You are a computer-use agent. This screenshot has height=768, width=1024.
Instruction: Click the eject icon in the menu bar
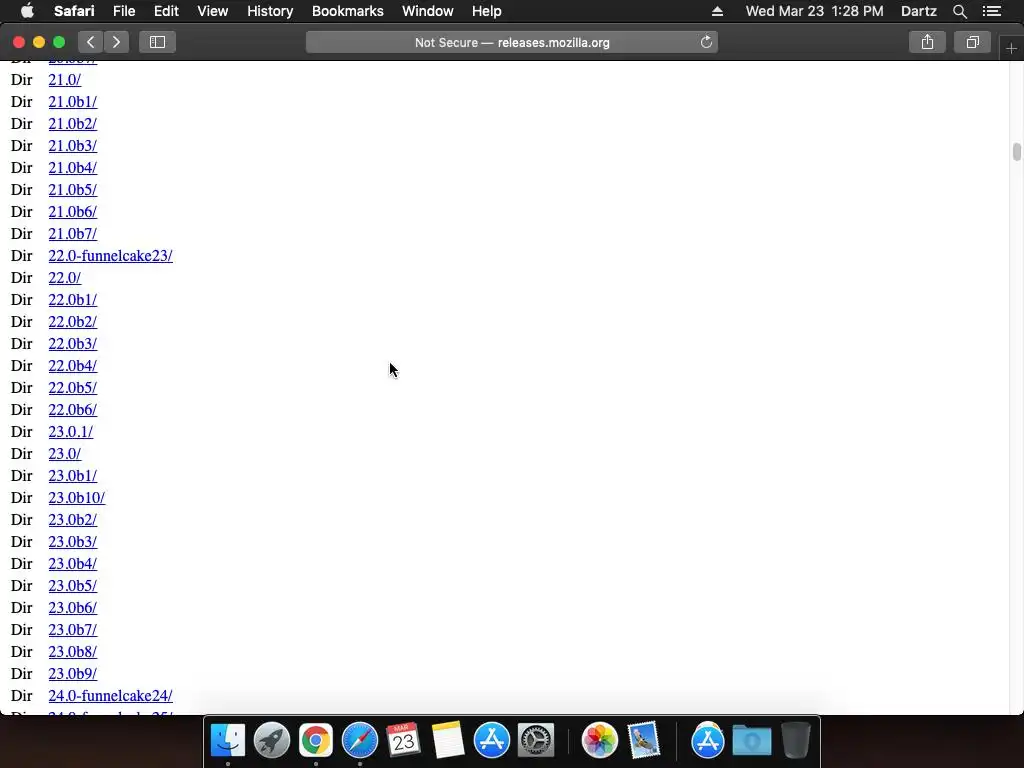717,11
